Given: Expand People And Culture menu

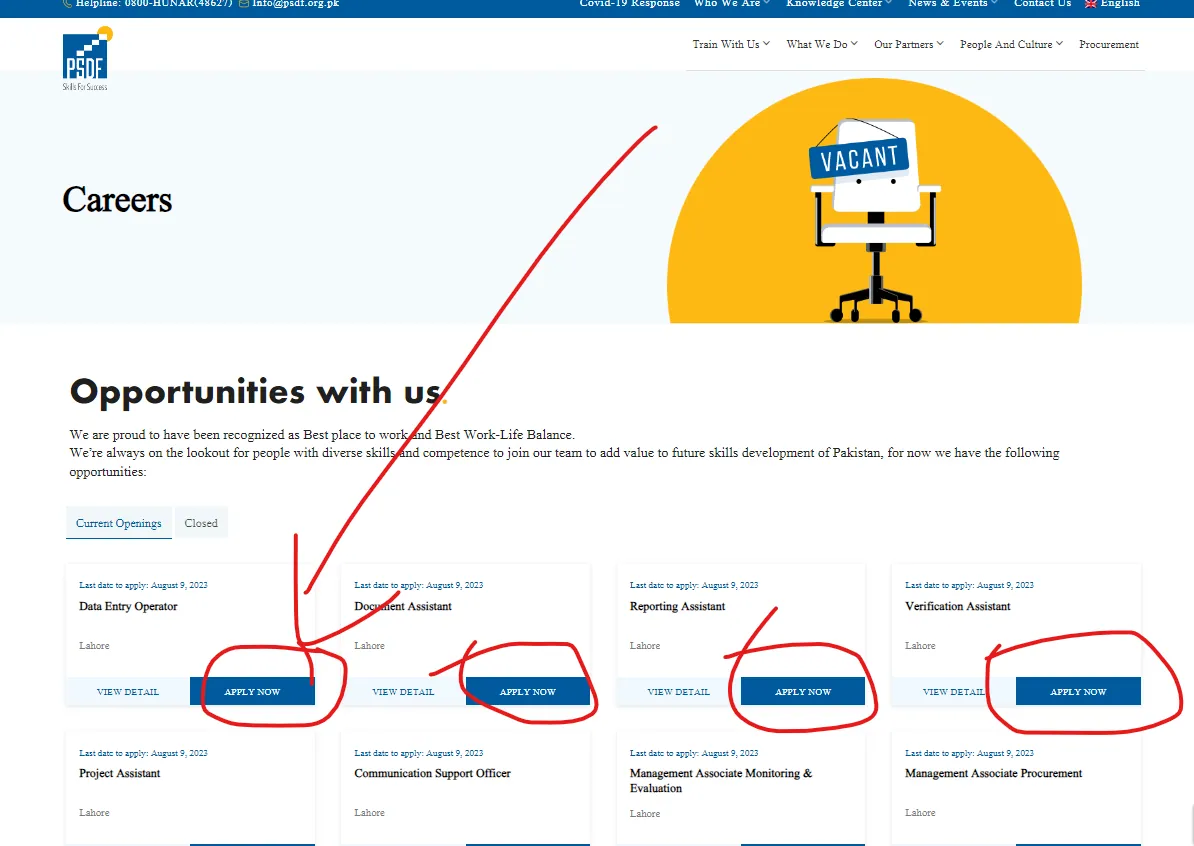Looking at the screenshot, I should pos(1011,44).
